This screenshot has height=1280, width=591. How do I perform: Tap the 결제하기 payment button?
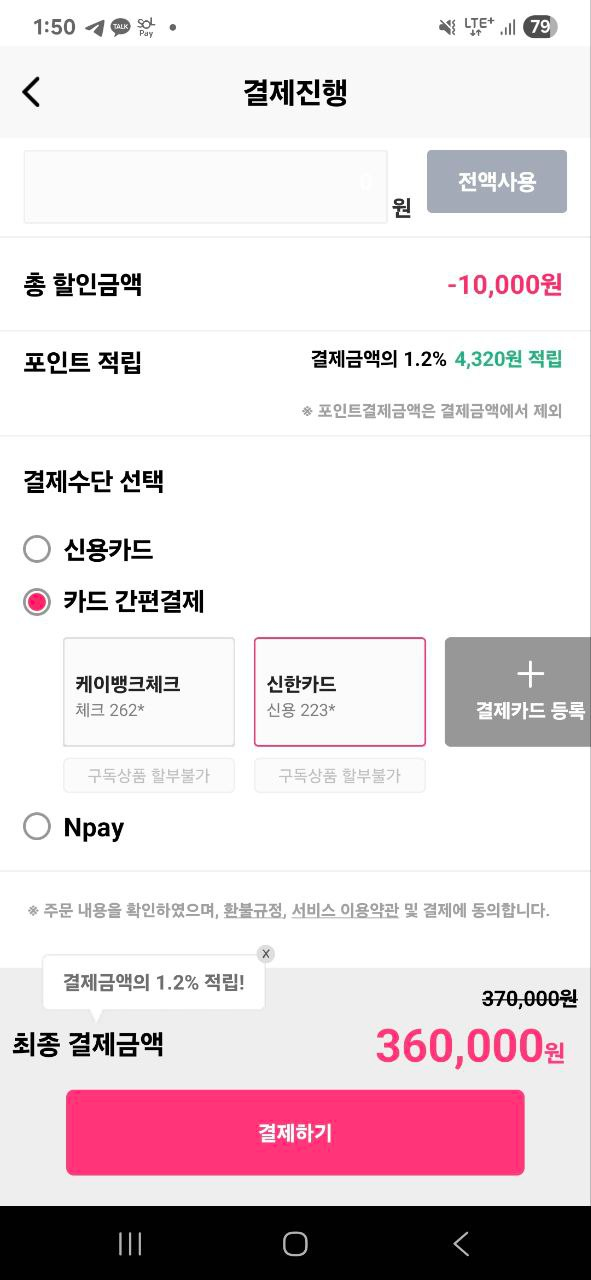(x=295, y=1133)
